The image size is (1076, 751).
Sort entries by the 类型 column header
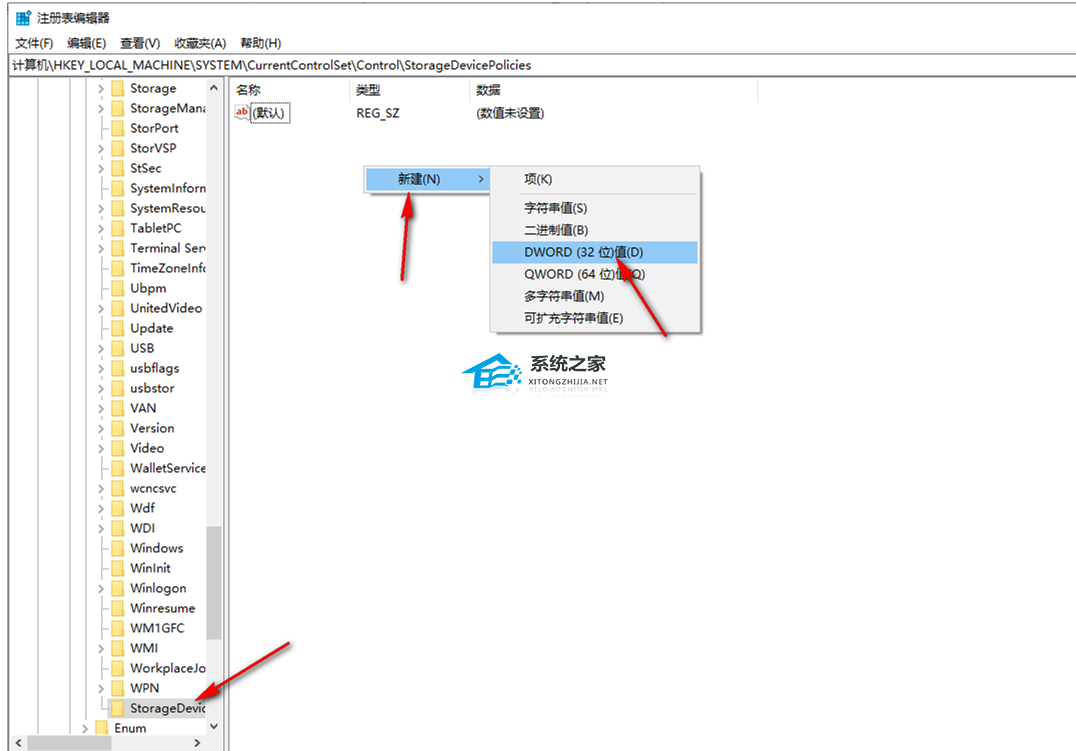pyautogui.click(x=368, y=90)
